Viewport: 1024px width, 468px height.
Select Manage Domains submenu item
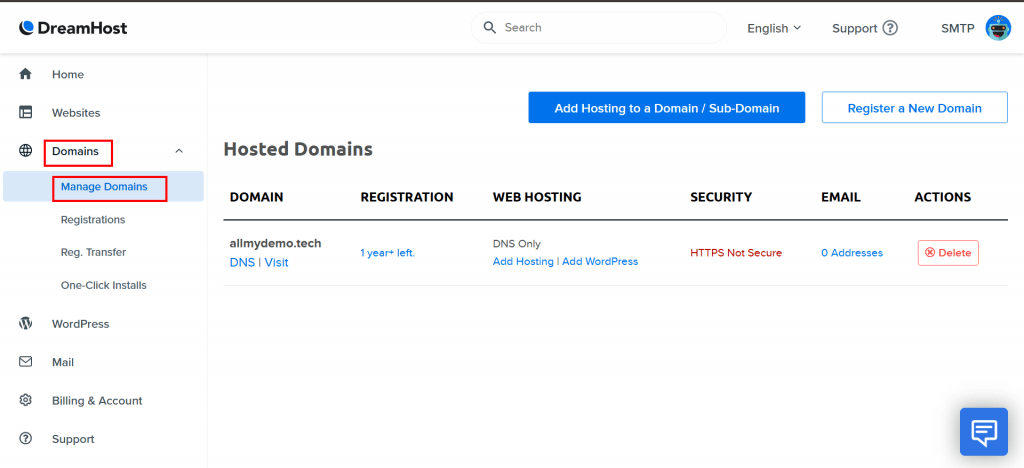tap(104, 187)
